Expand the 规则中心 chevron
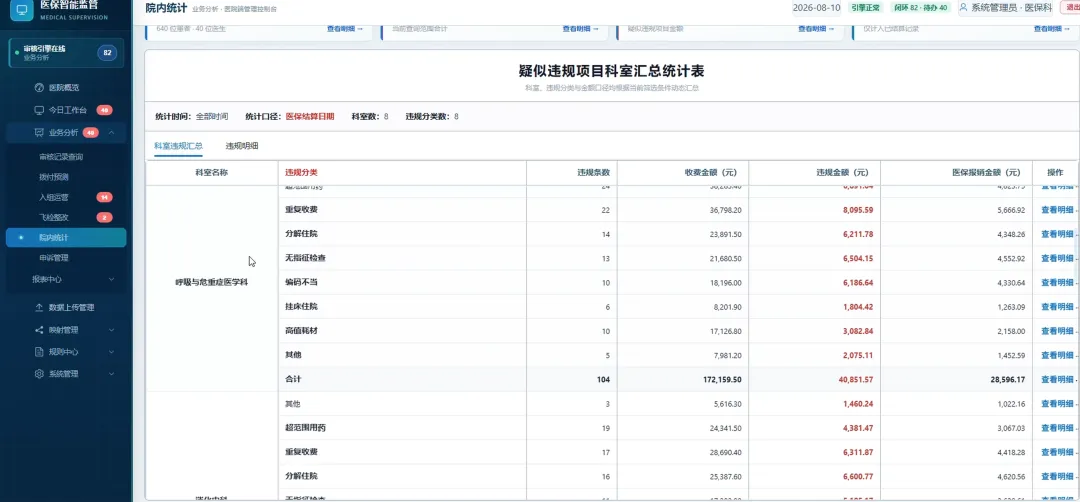This screenshot has width=1080, height=502. [x=112, y=352]
